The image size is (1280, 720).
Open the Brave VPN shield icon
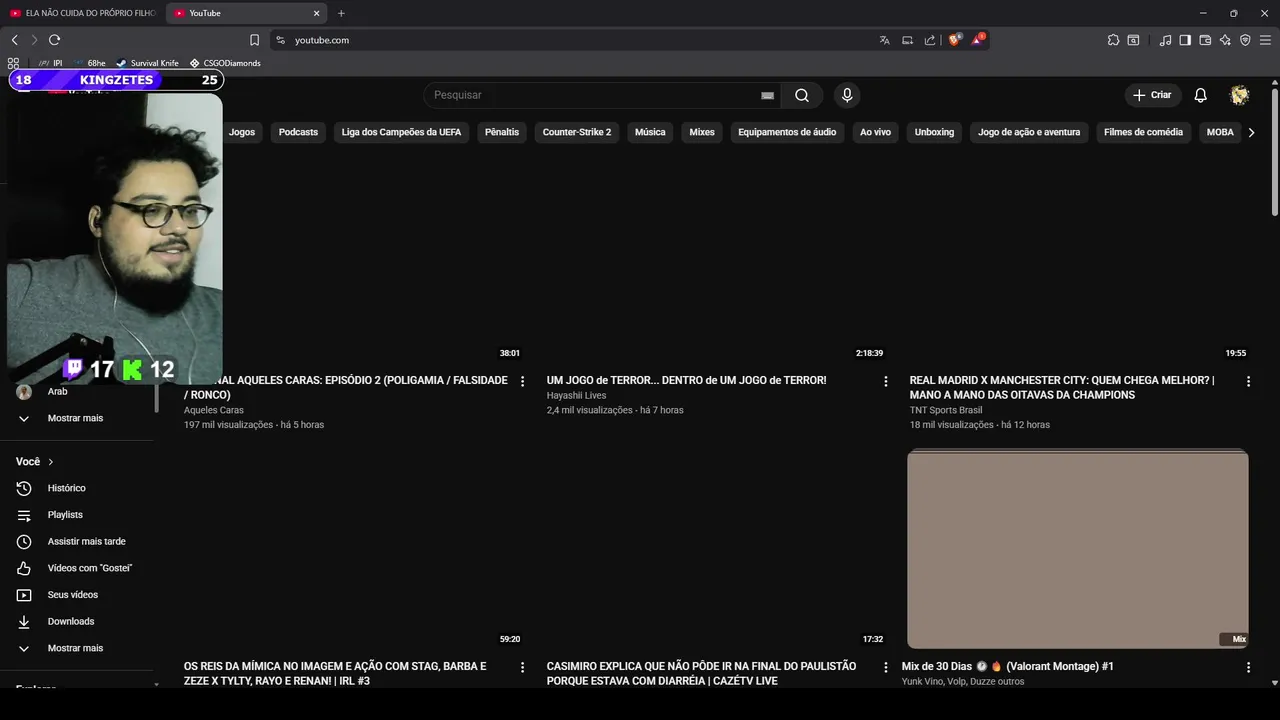(x=1245, y=40)
